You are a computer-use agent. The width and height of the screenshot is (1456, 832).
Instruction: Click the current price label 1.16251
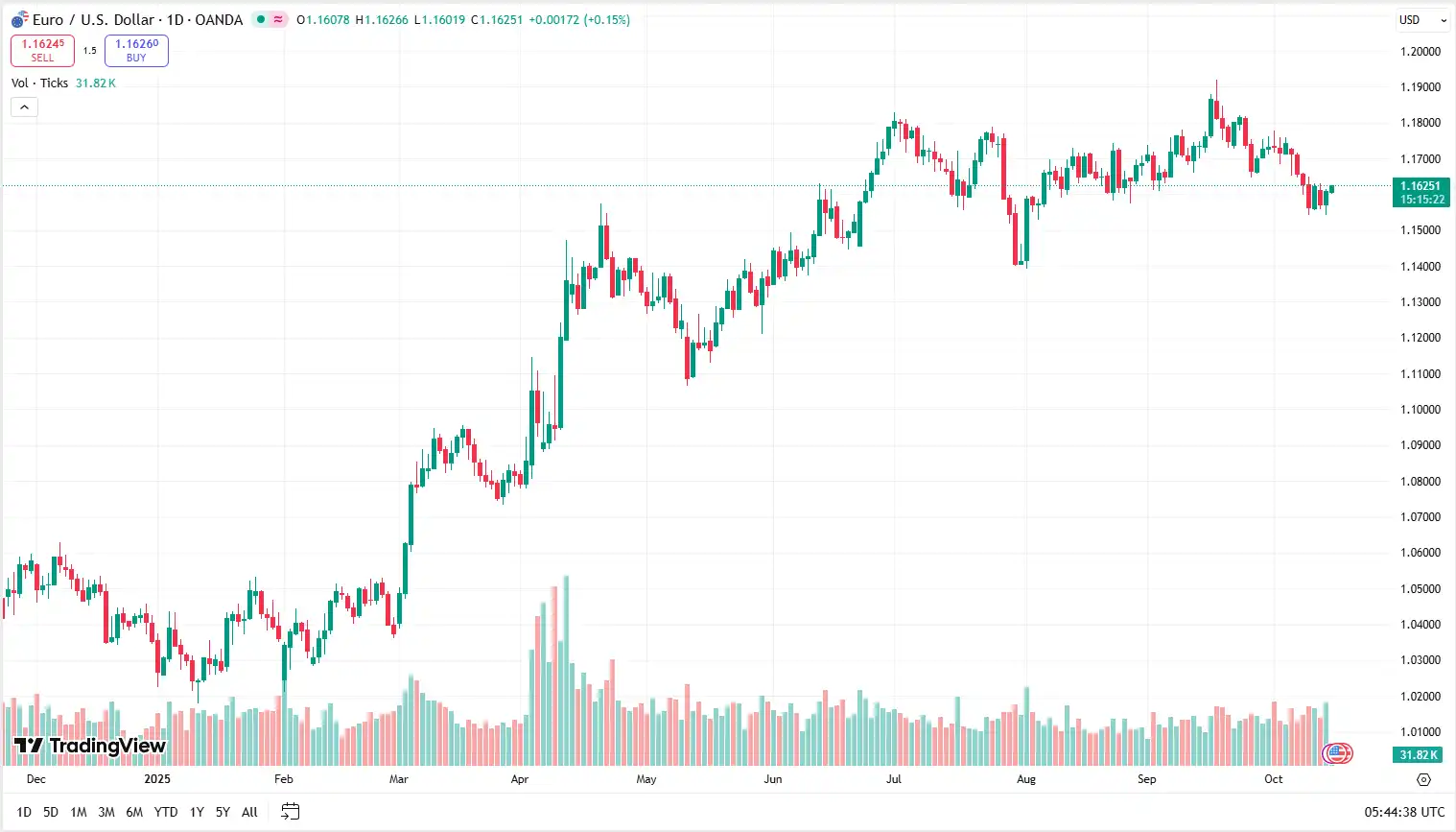1421,186
